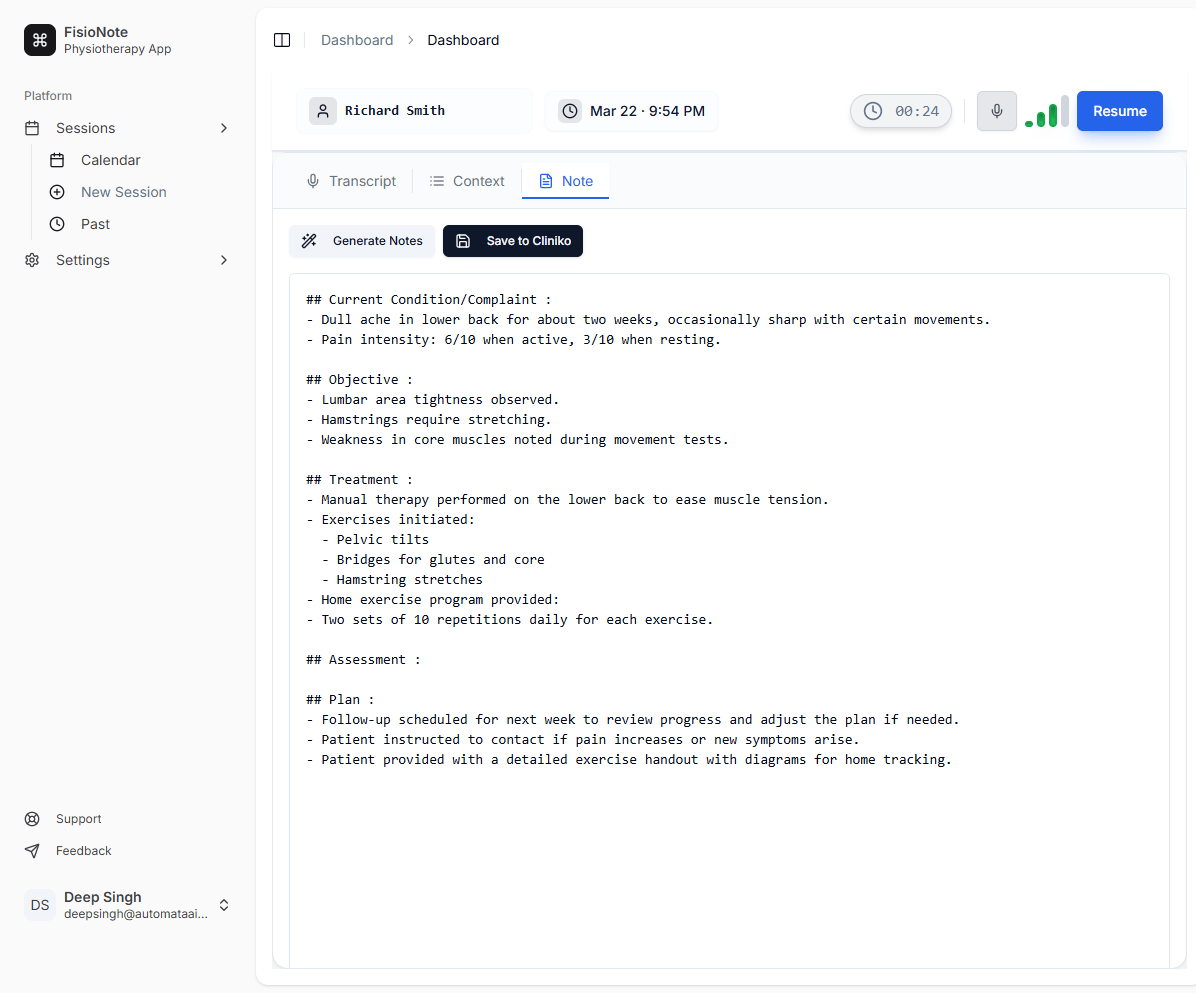
Task: Click the Richard Smith patient field
Action: pyautogui.click(x=414, y=111)
